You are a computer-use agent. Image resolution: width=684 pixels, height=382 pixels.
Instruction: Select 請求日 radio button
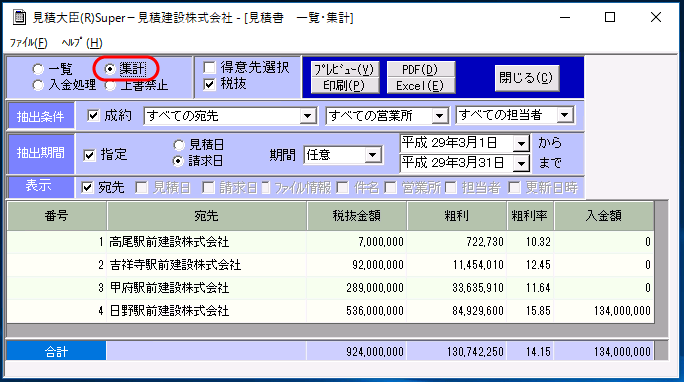[178, 161]
